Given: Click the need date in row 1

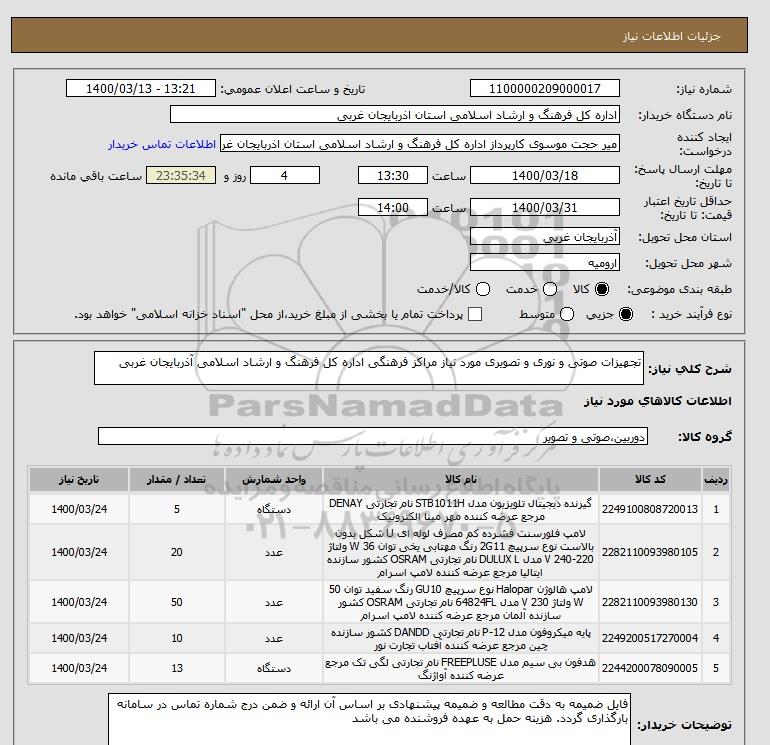Looking at the screenshot, I should 79,510.
